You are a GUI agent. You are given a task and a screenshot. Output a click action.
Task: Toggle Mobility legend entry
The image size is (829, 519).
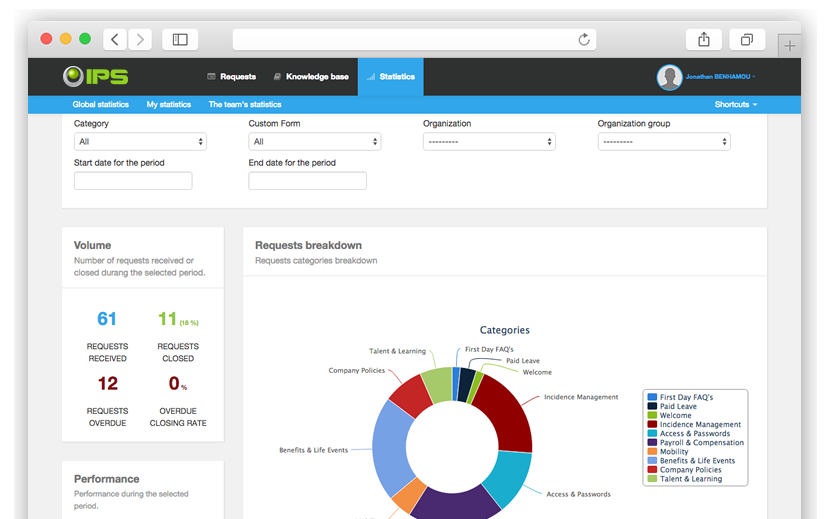point(668,451)
